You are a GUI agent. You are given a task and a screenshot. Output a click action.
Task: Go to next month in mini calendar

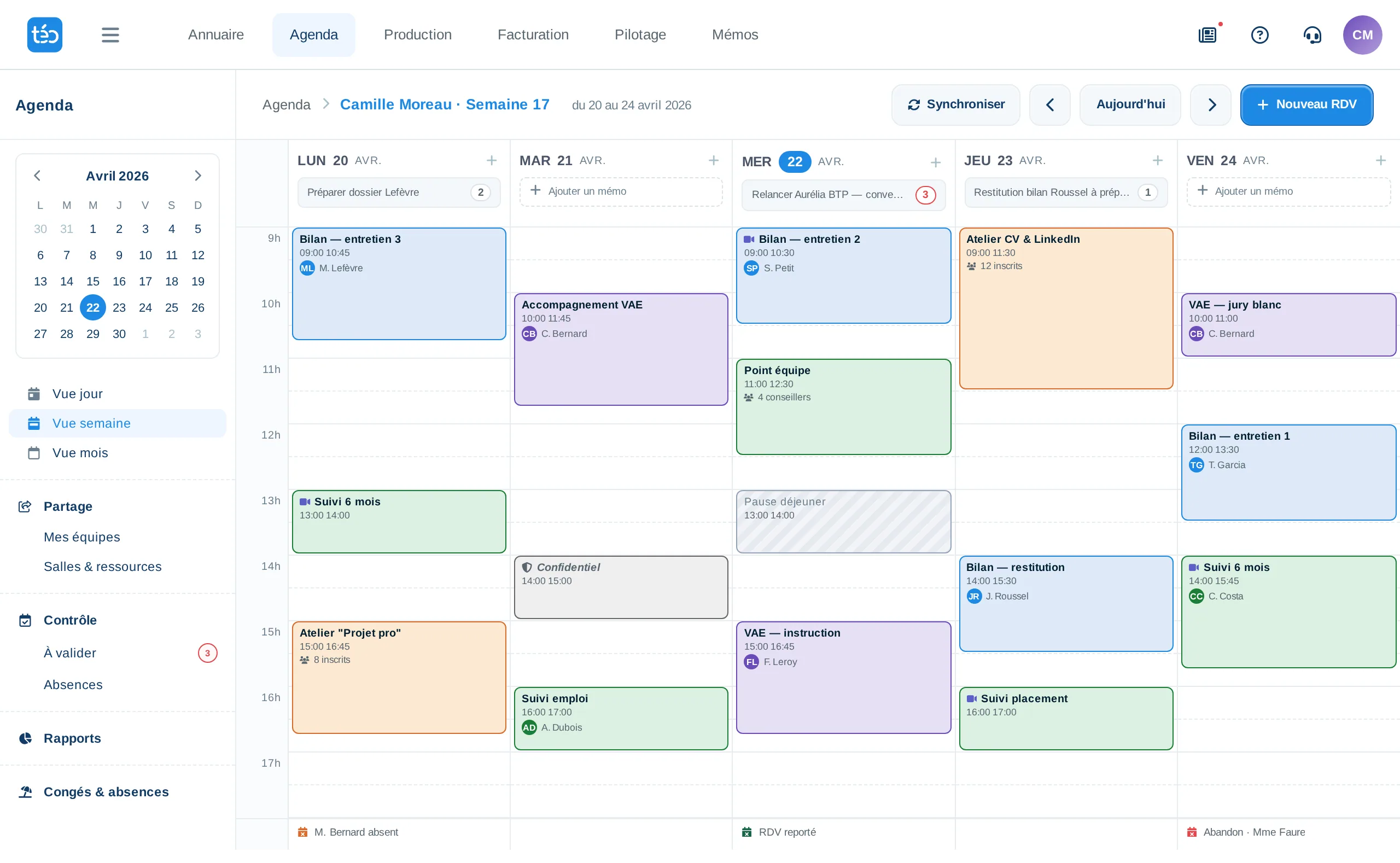click(197, 176)
